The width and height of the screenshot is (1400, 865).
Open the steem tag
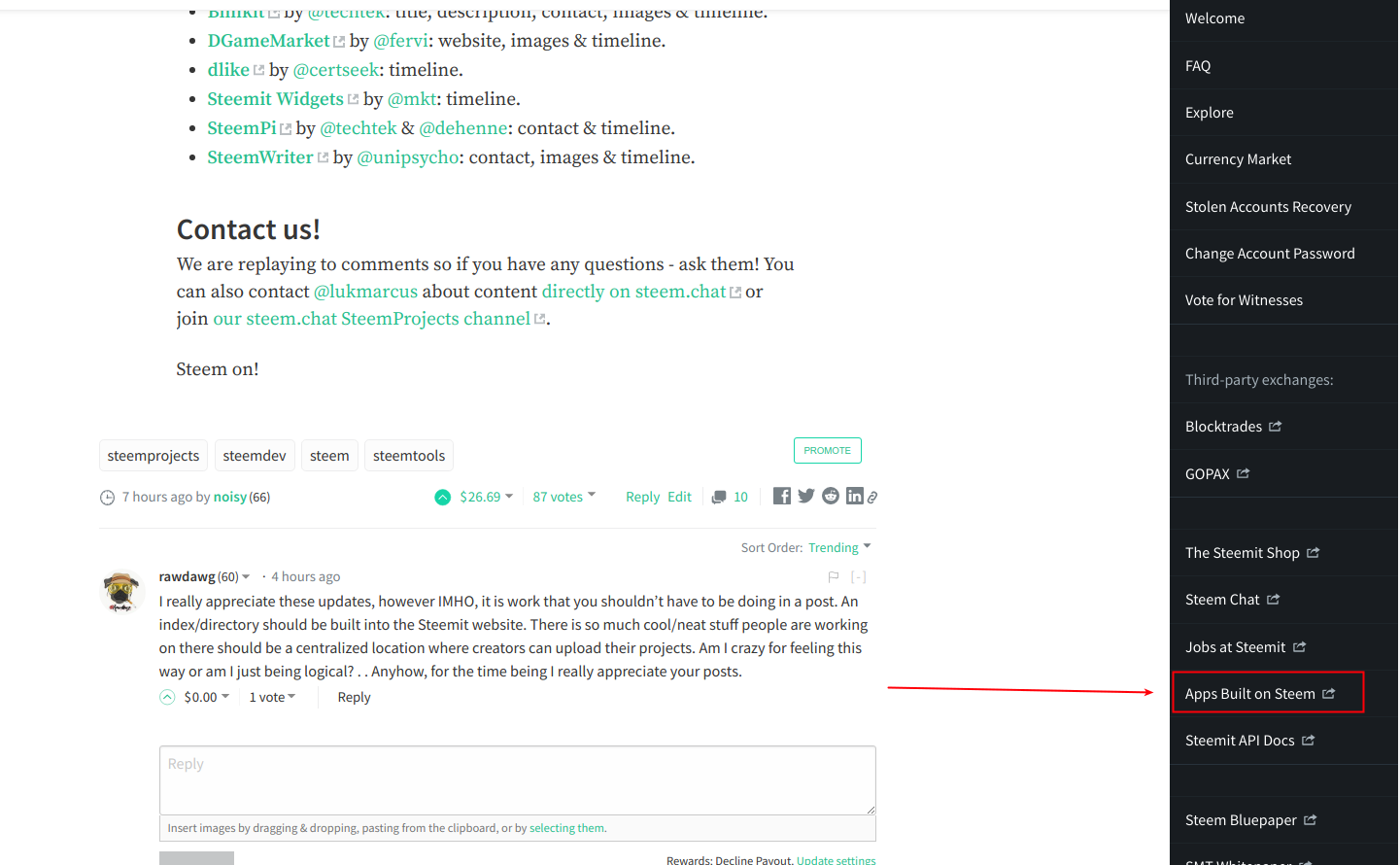click(x=329, y=456)
